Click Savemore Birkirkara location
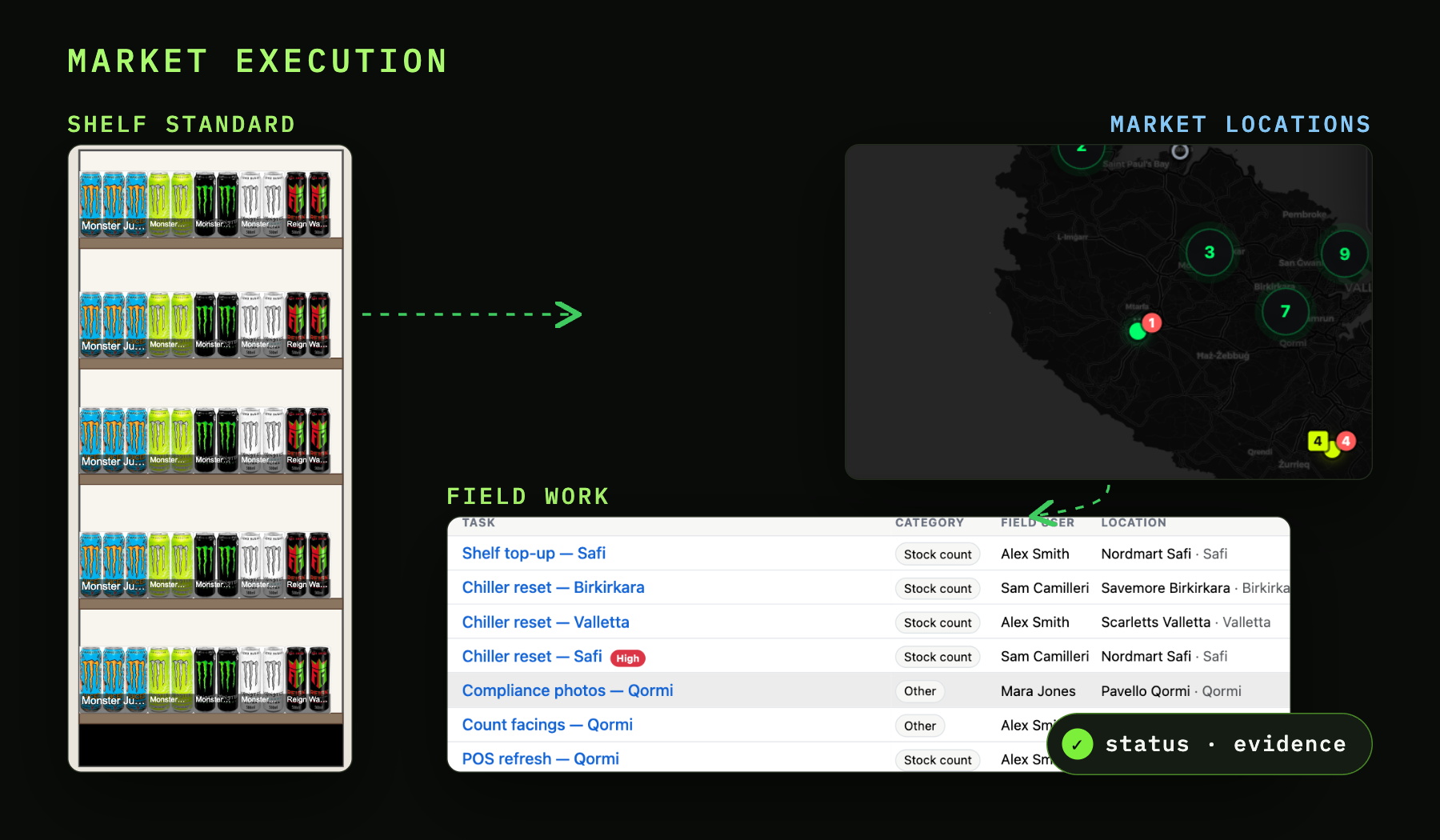Screen dimensions: 1440x840 coord(1166,588)
